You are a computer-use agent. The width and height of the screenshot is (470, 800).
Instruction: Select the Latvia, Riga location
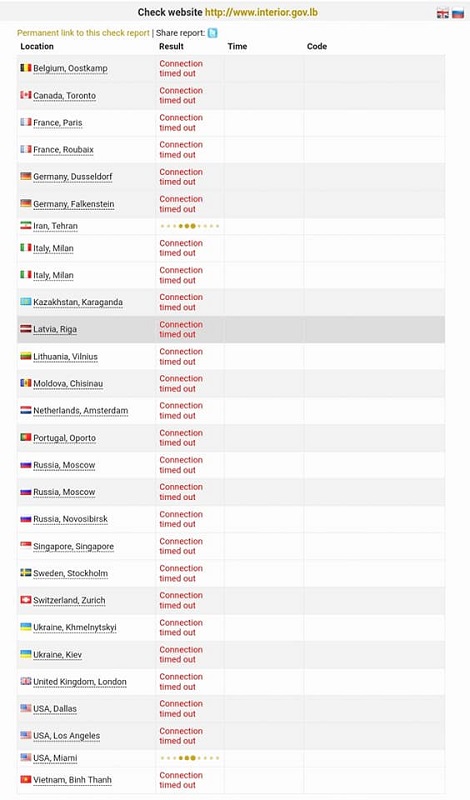(55, 329)
